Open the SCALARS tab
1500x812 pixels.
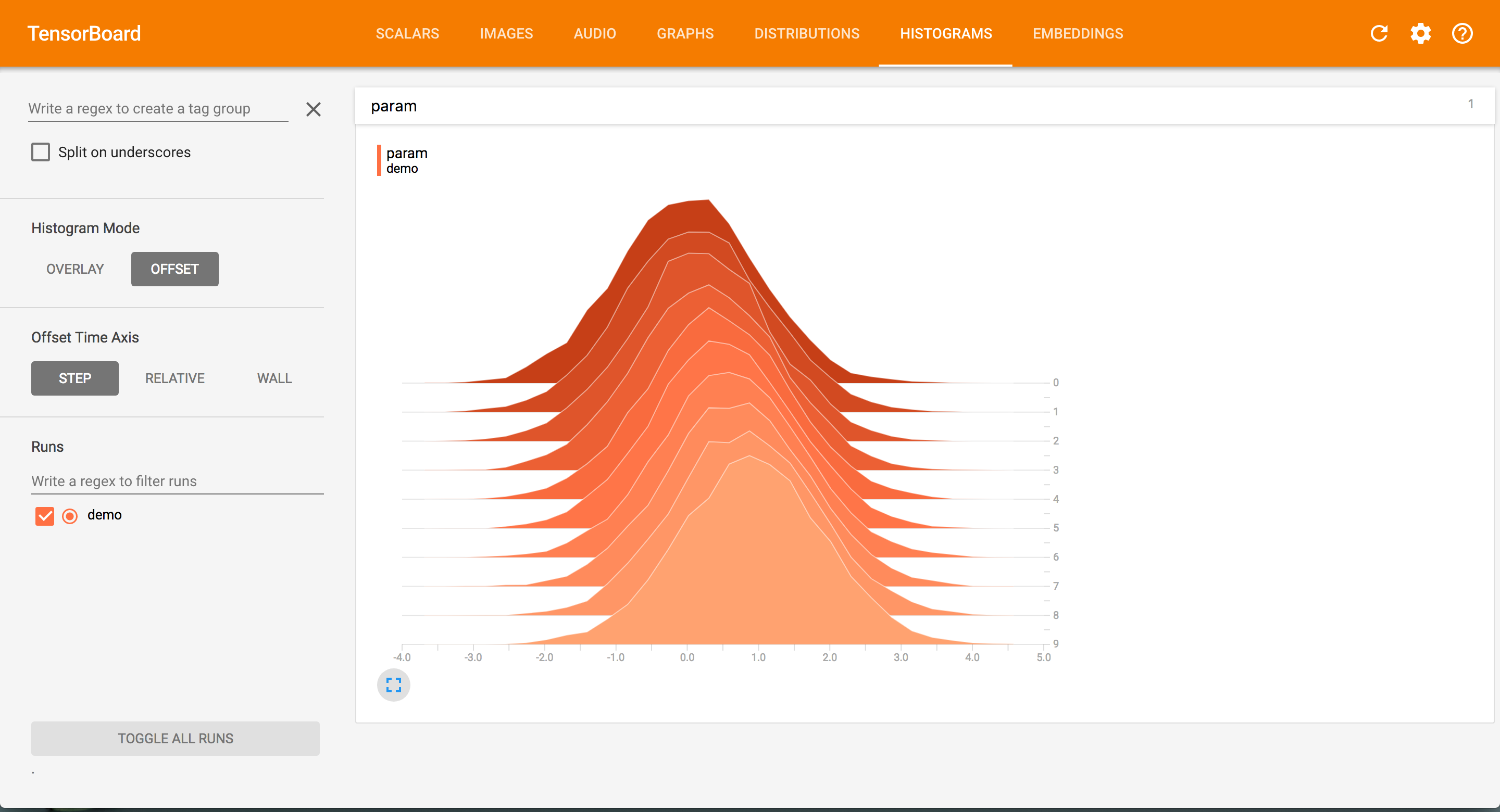click(x=407, y=33)
